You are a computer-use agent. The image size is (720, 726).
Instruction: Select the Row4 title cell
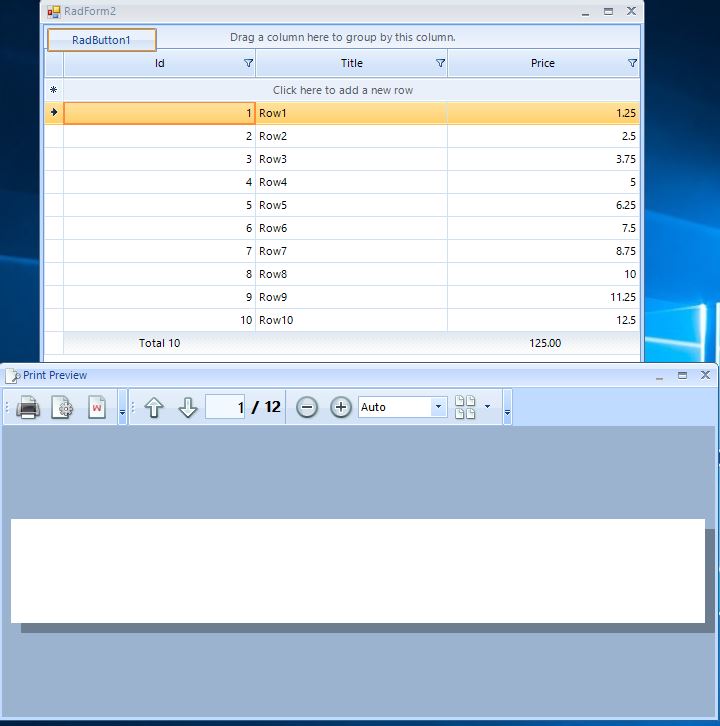tap(351, 182)
